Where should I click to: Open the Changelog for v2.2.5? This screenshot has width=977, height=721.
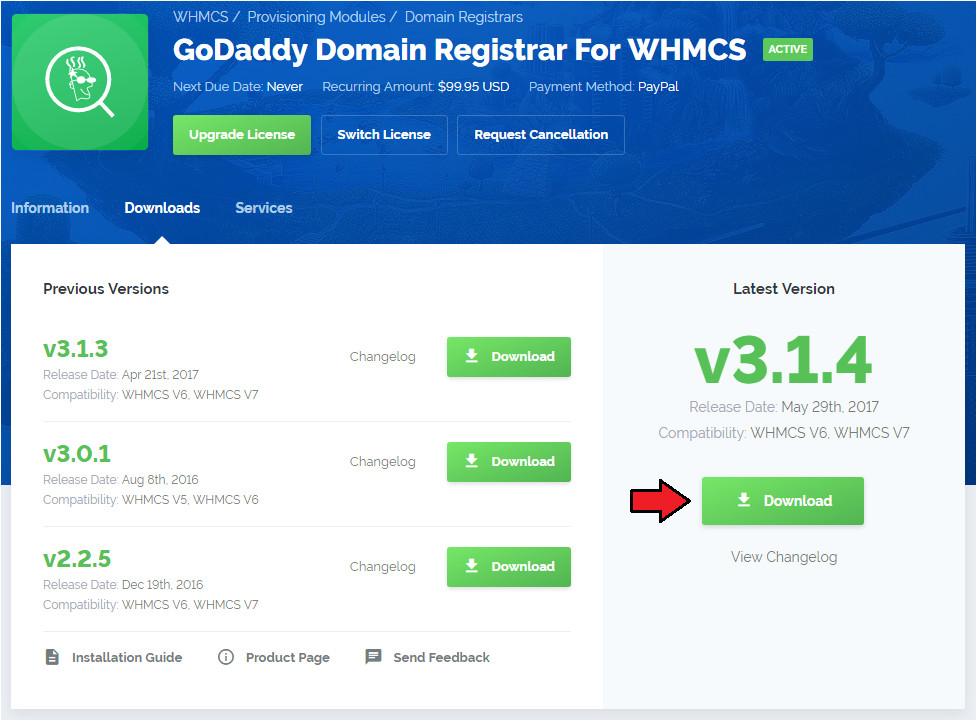pos(382,567)
